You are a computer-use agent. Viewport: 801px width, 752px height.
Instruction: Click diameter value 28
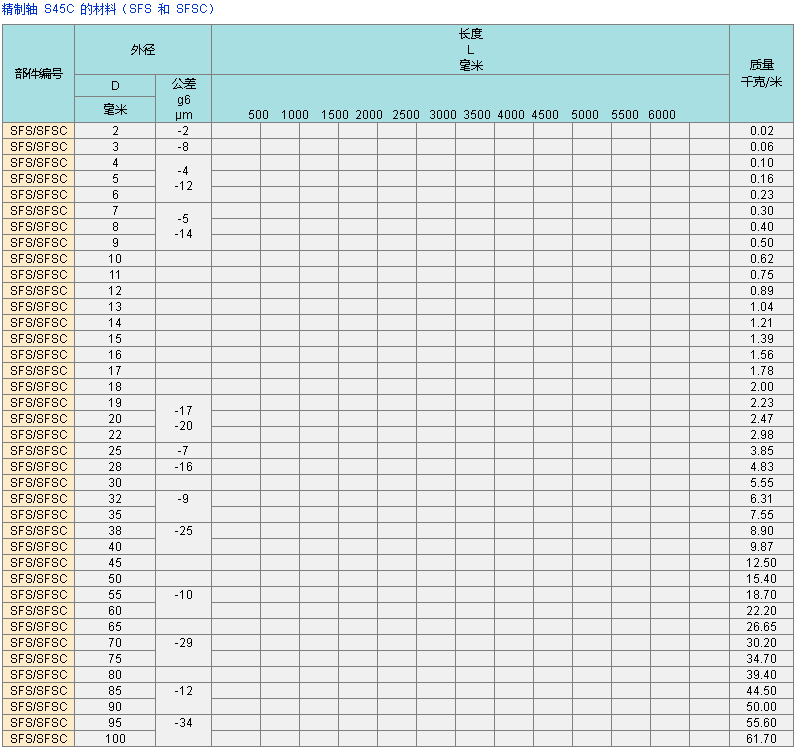115,466
